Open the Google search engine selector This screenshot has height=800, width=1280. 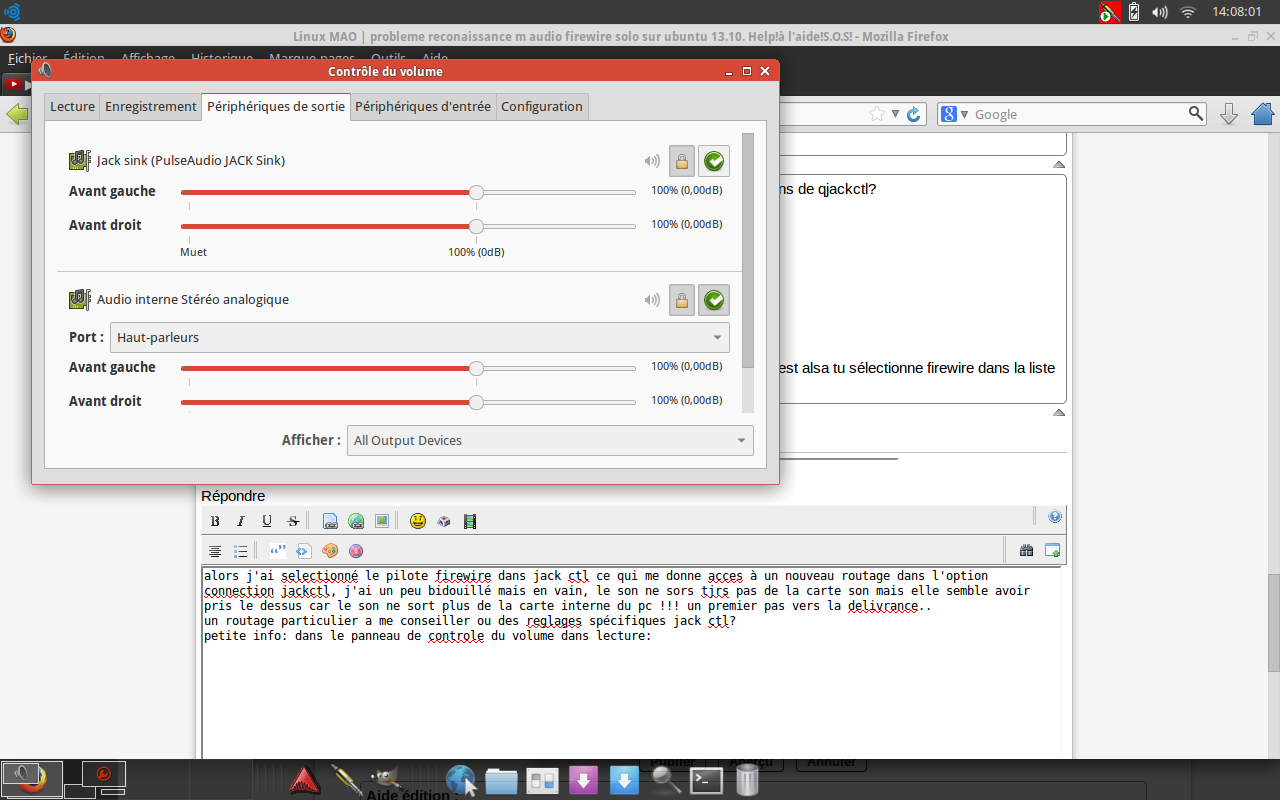(954, 114)
